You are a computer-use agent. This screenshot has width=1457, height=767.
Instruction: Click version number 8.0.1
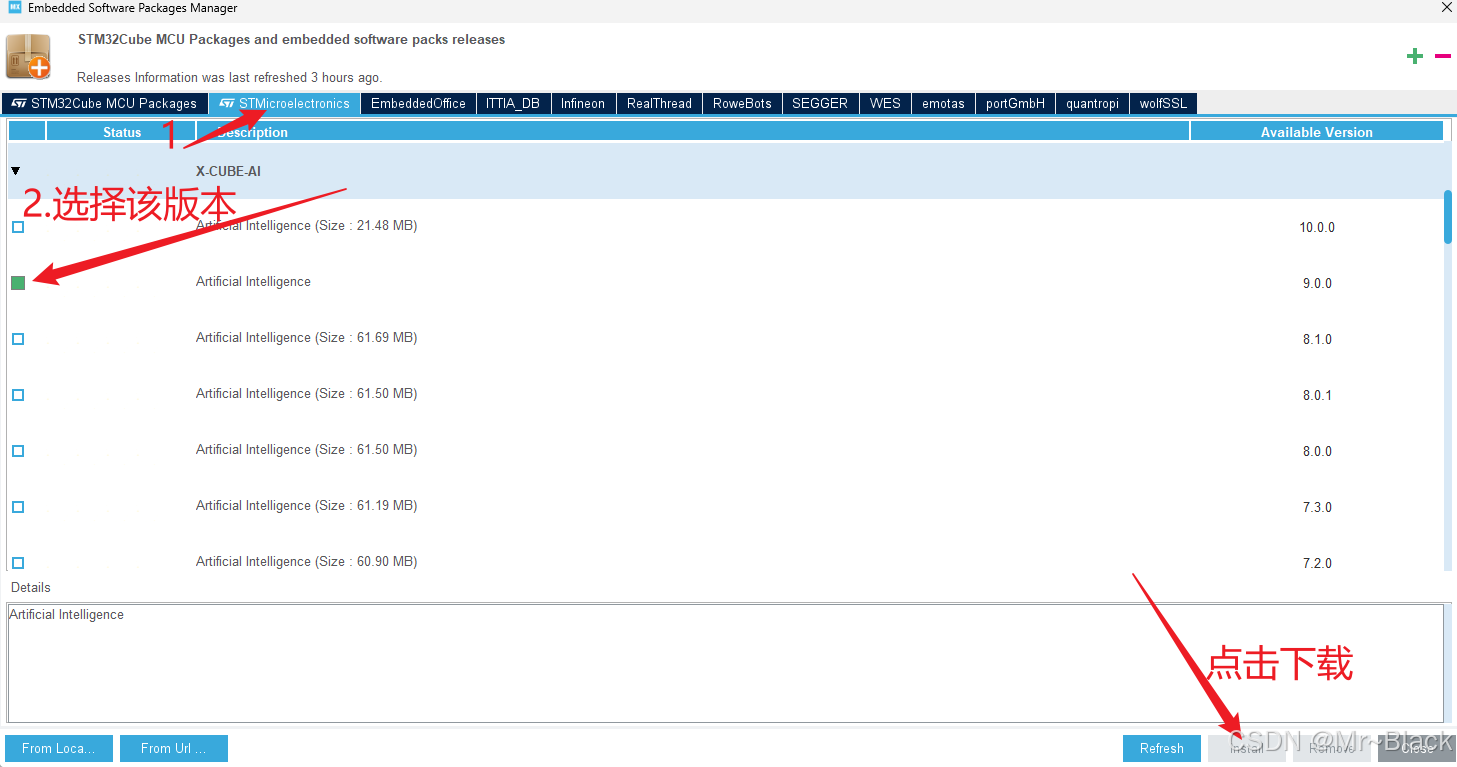point(1317,395)
